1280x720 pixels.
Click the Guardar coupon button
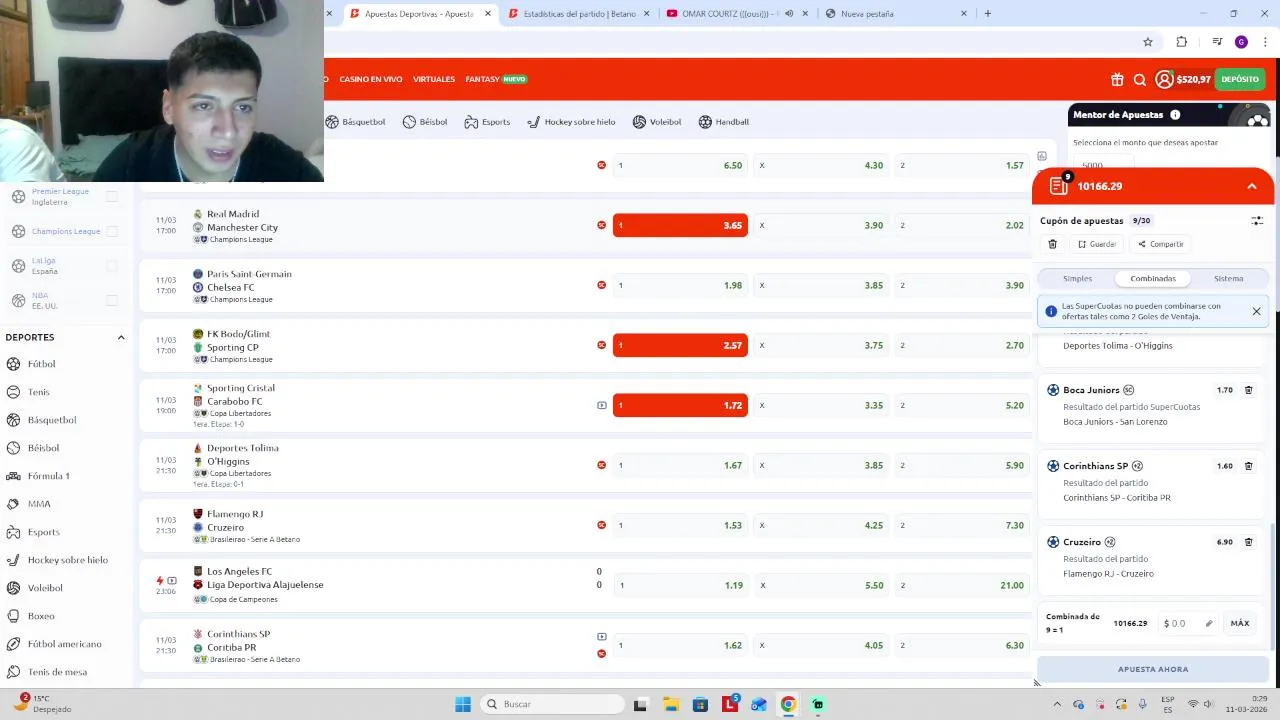click(x=1097, y=244)
